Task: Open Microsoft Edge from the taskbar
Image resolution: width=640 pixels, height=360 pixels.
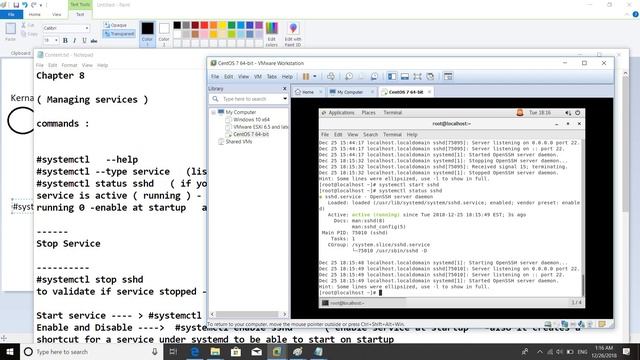Action: click(195, 351)
